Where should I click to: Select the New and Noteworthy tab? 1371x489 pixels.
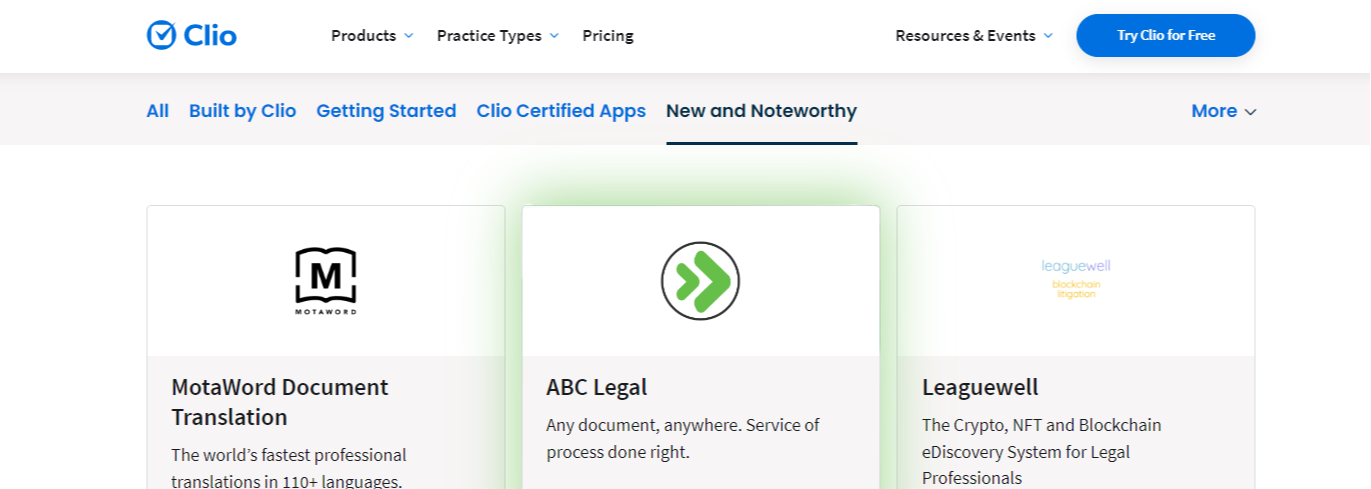(x=761, y=111)
